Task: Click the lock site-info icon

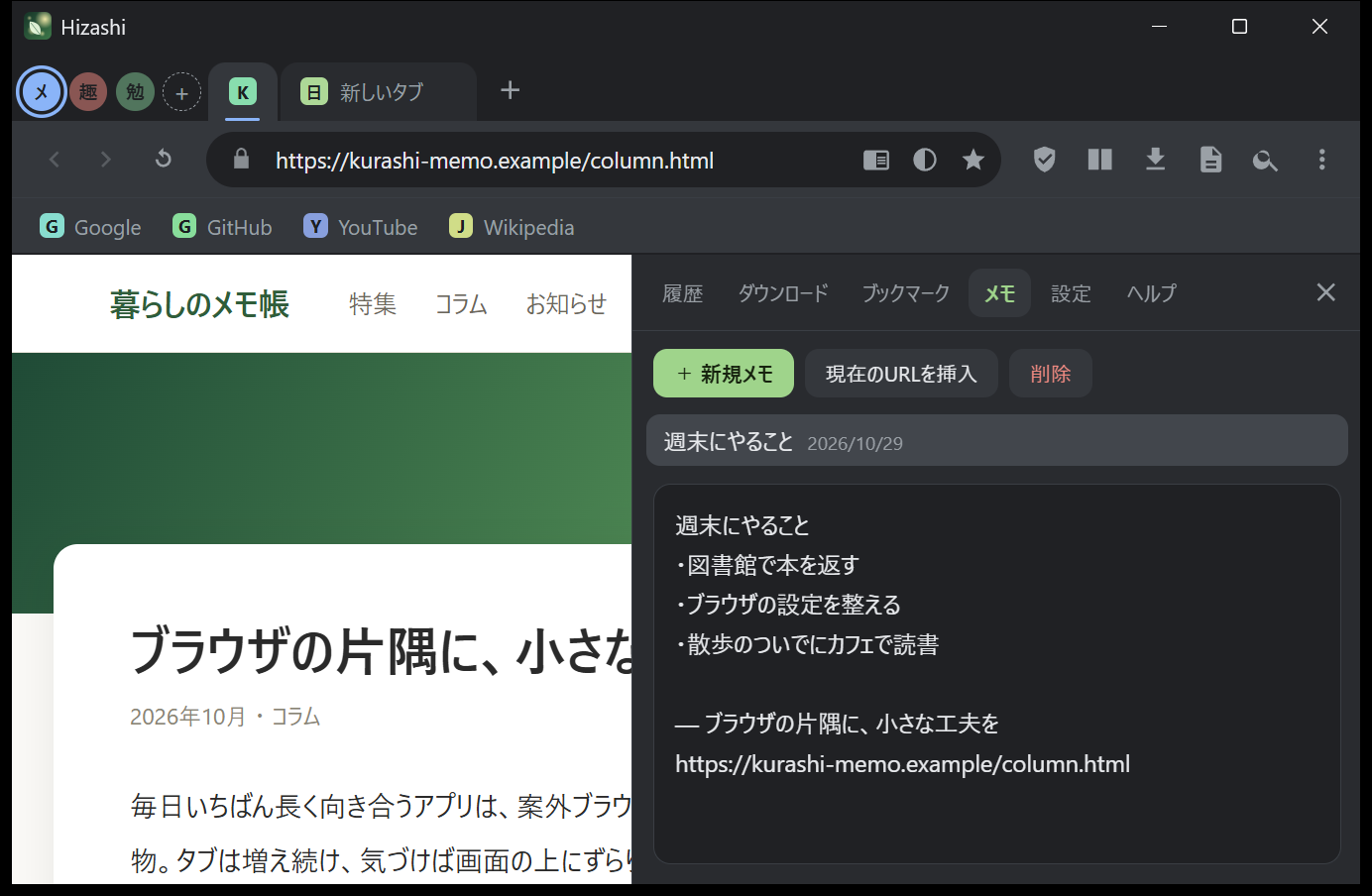Action: pos(241,160)
